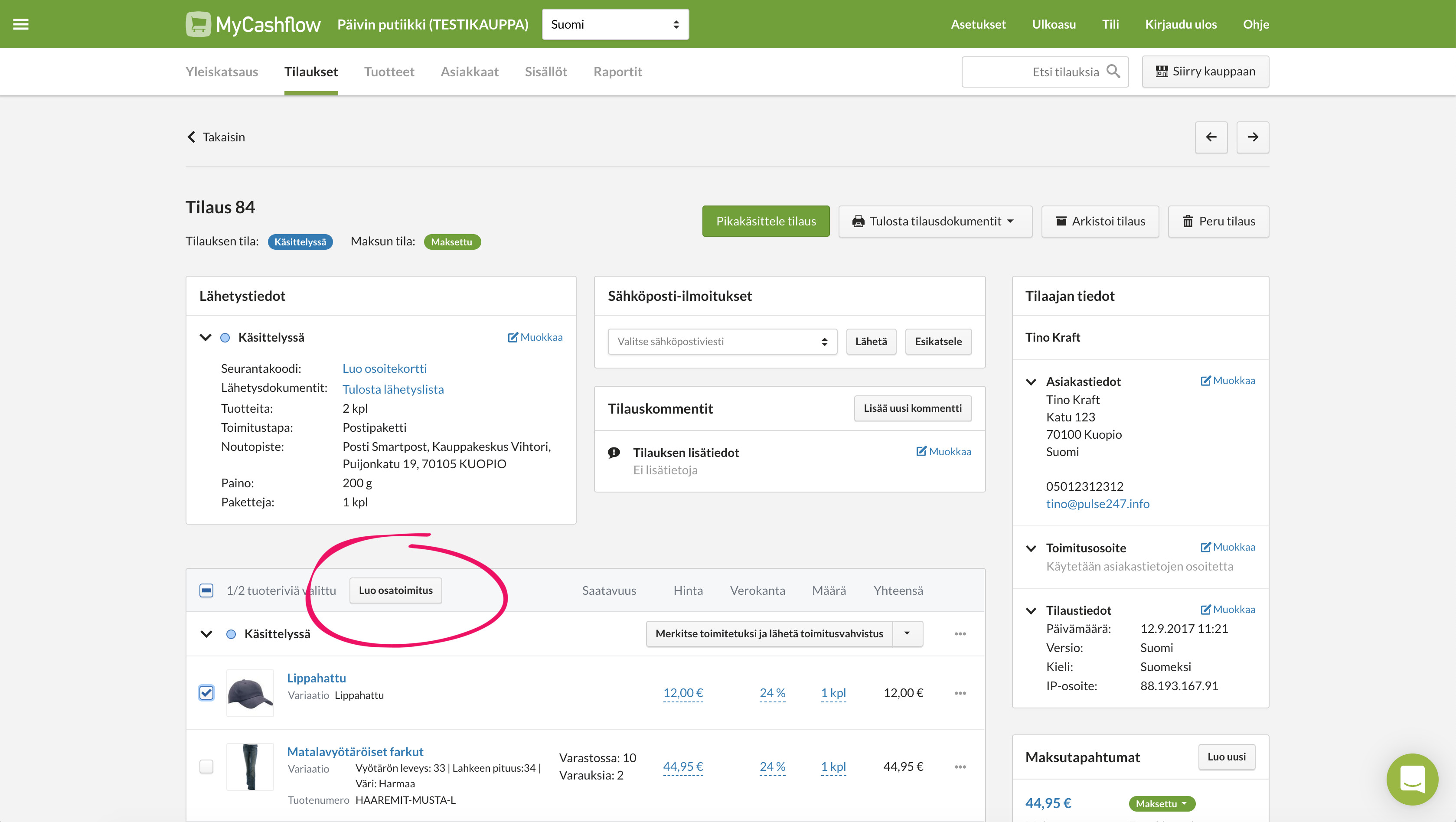Viewport: 1456px width, 822px height.
Task: Open the Luo osoitekortti link
Action: [384, 369]
